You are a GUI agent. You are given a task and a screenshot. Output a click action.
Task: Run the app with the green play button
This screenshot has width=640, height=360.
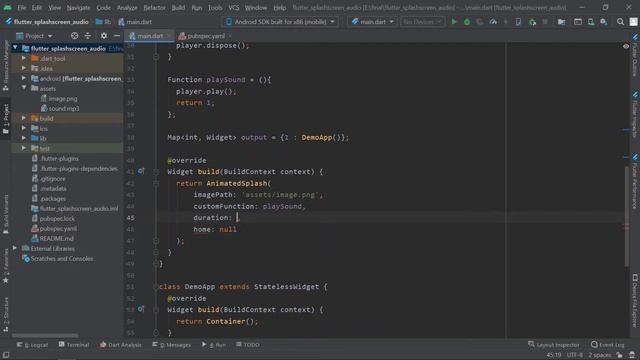pos(453,22)
